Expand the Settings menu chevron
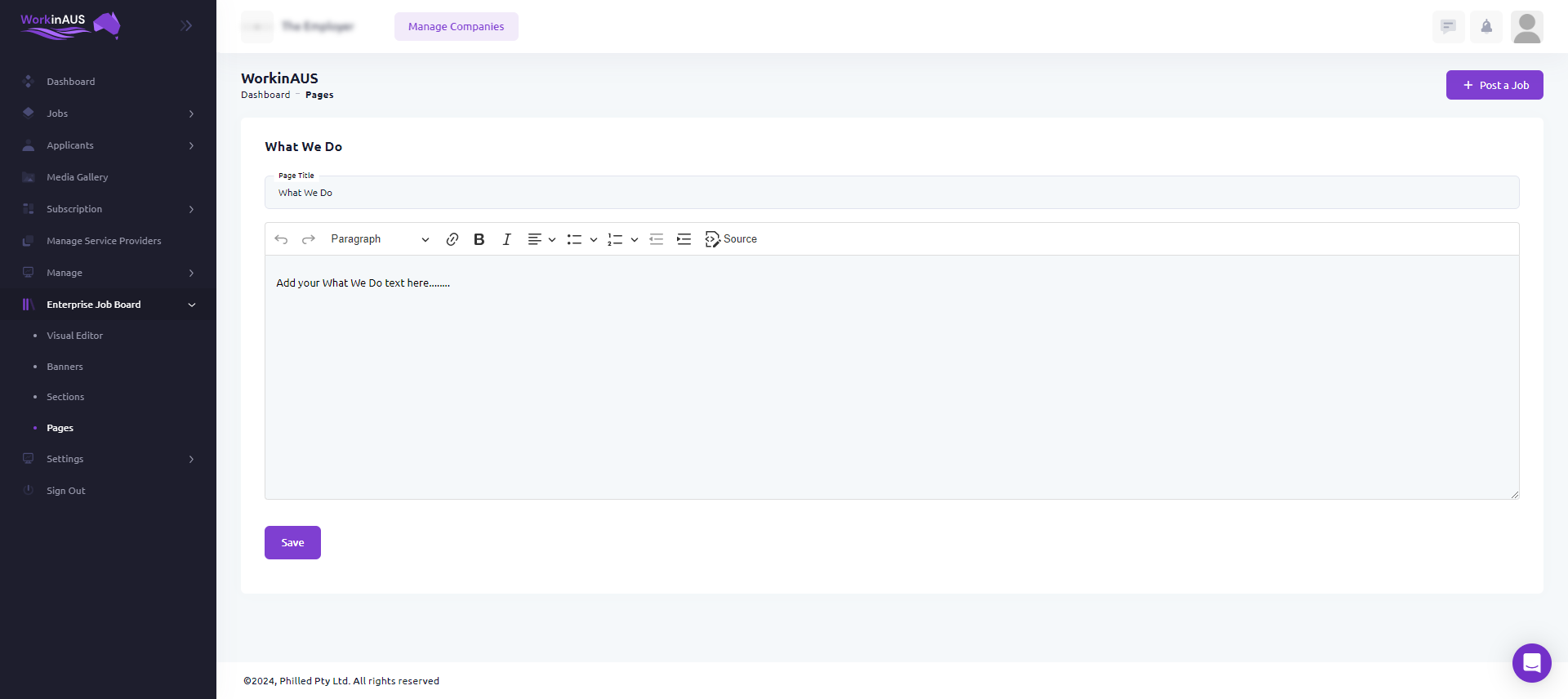This screenshot has width=1568, height=699. (x=191, y=459)
